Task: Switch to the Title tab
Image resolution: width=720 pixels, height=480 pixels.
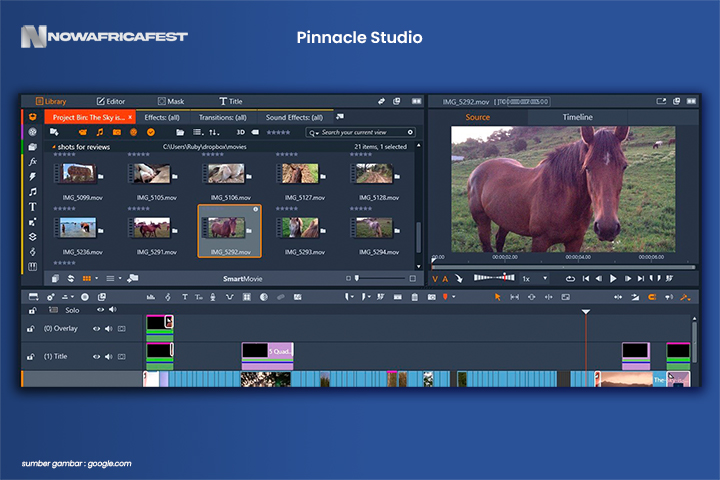Action: 231,102
